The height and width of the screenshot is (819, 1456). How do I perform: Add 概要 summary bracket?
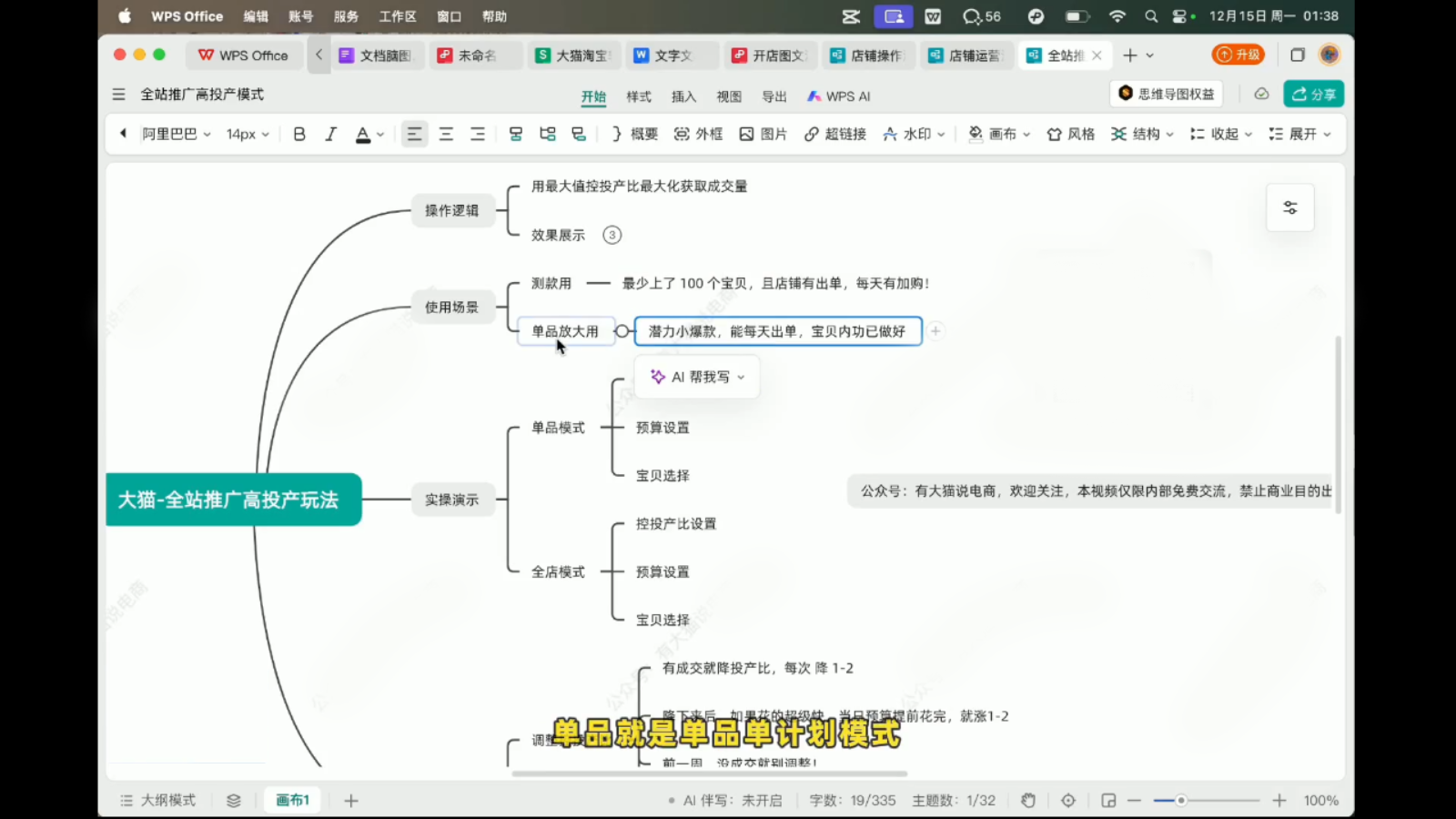[634, 134]
